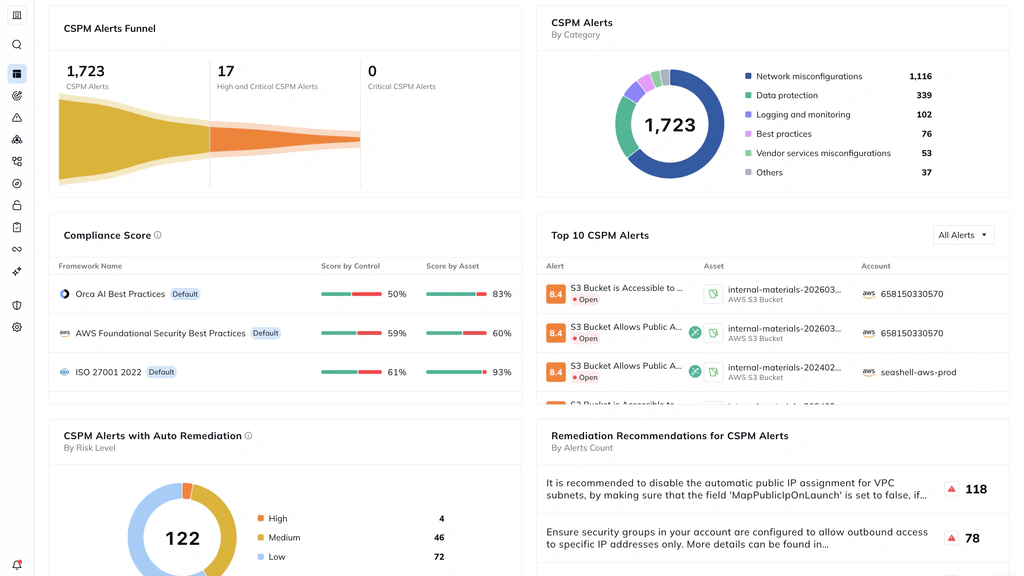Click the building logo icon atop sidebar
The image size is (1024, 576).
tap(17, 15)
